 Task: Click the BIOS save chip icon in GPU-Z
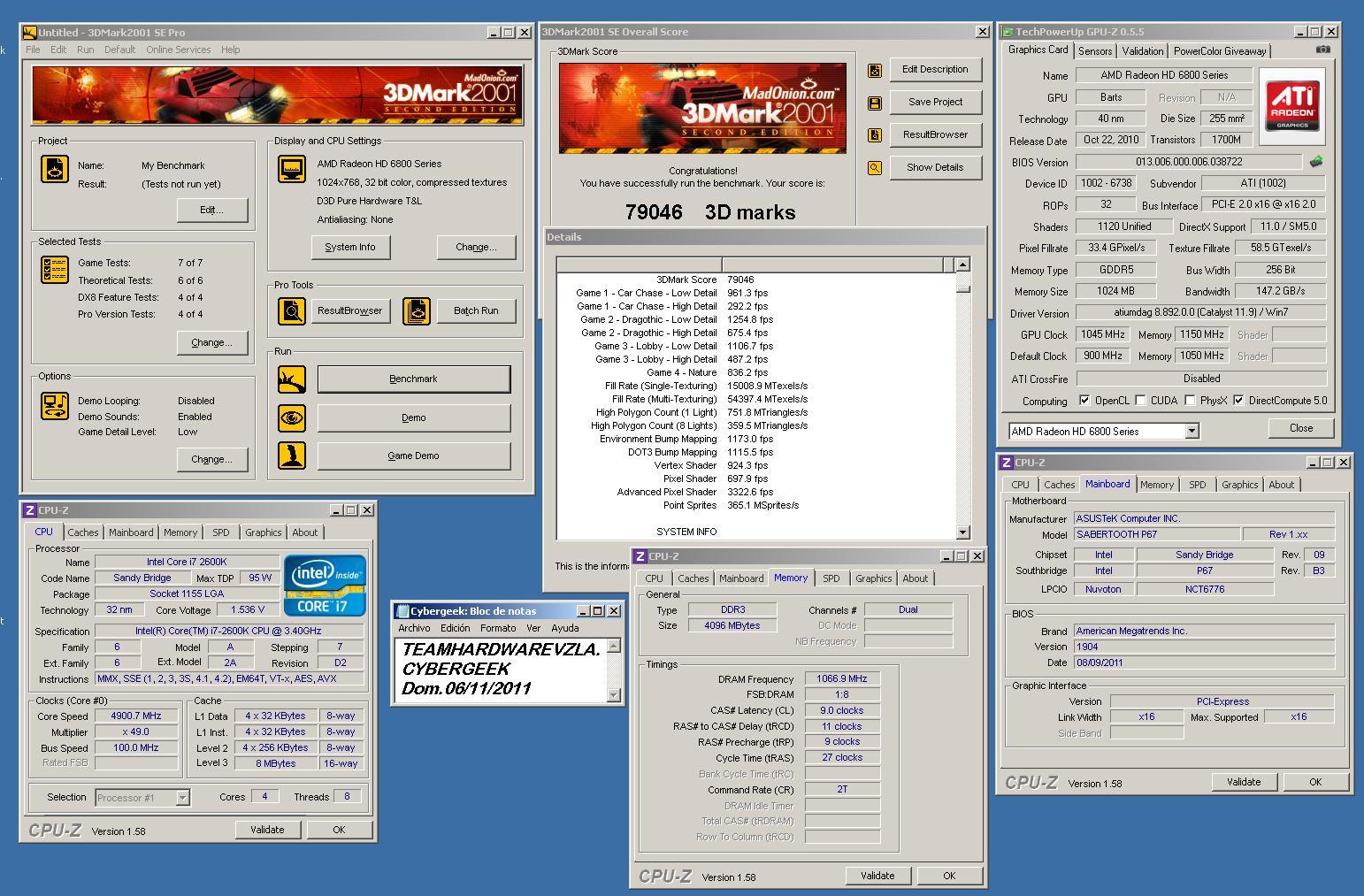1316,162
